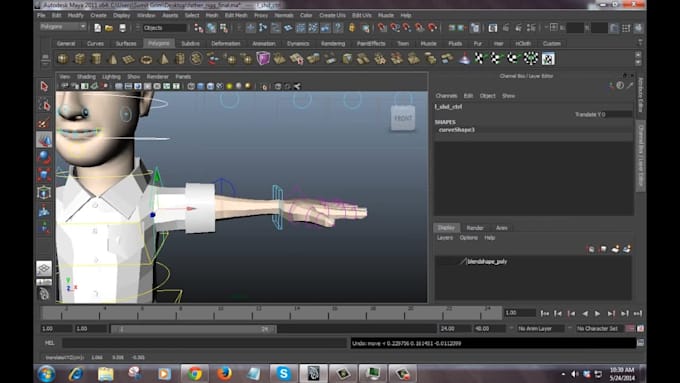Click the playback range slider bar
This screenshot has width=680, height=383.
(193, 329)
